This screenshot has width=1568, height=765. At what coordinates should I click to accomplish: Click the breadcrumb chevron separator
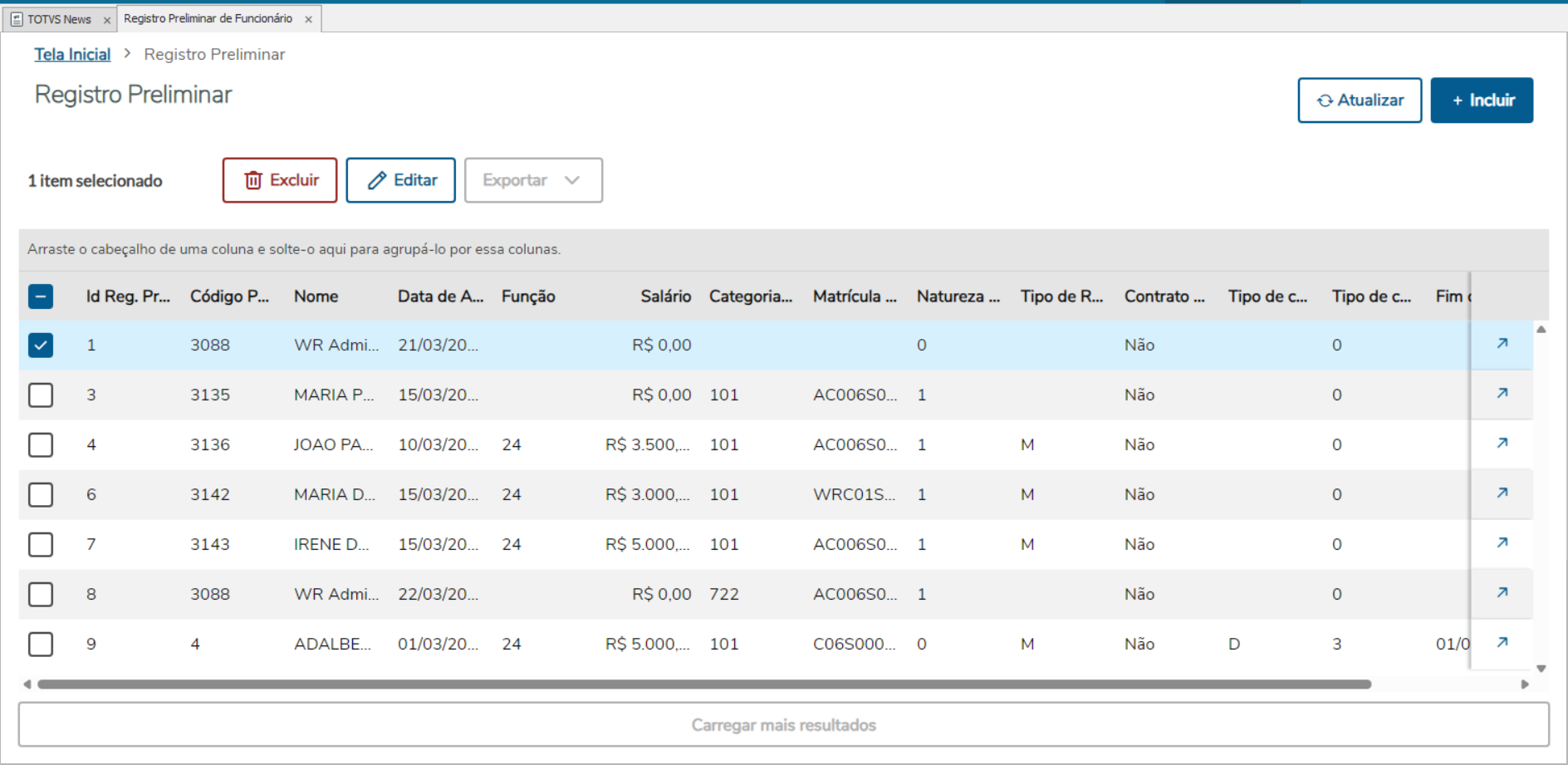(x=127, y=53)
